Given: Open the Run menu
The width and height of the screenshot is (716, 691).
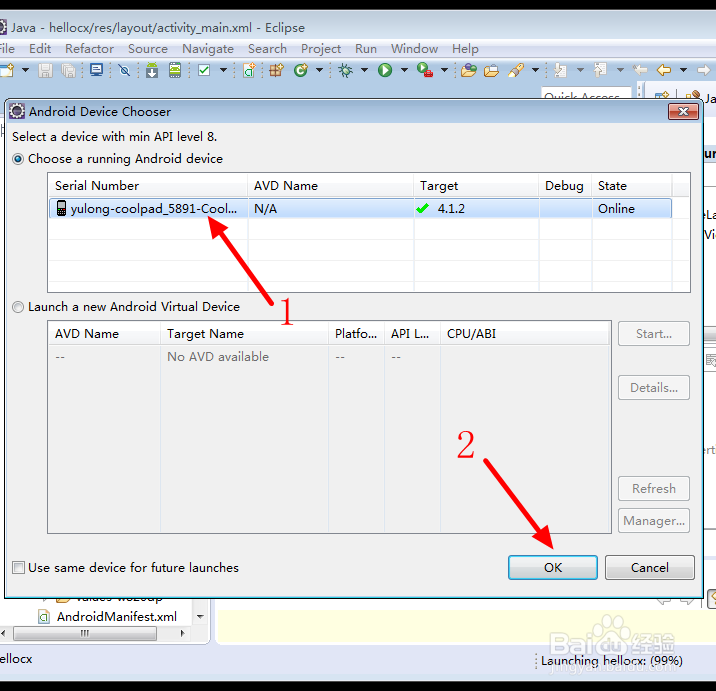Looking at the screenshot, I should click(366, 48).
